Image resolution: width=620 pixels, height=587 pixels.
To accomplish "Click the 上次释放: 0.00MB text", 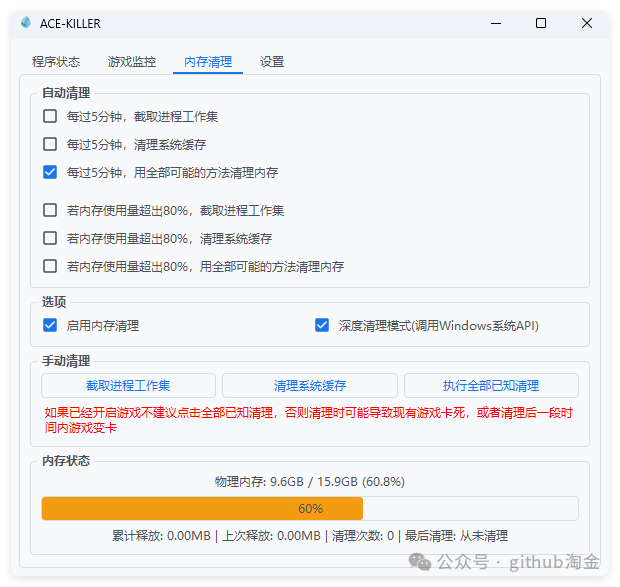I will (271, 536).
